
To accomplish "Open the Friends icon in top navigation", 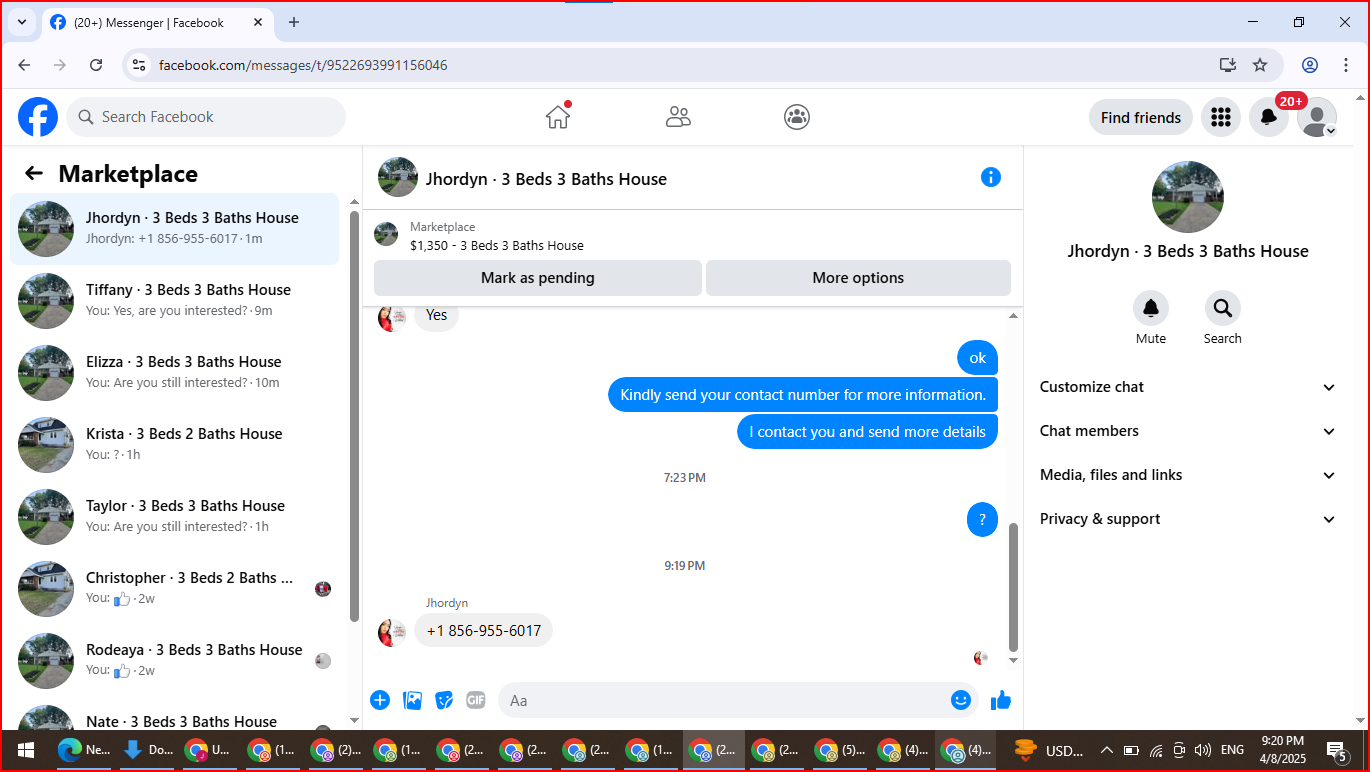I will (x=678, y=117).
